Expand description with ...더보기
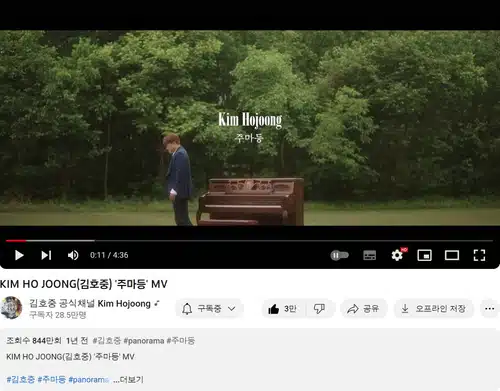The height and width of the screenshot is (391, 500). 128,380
